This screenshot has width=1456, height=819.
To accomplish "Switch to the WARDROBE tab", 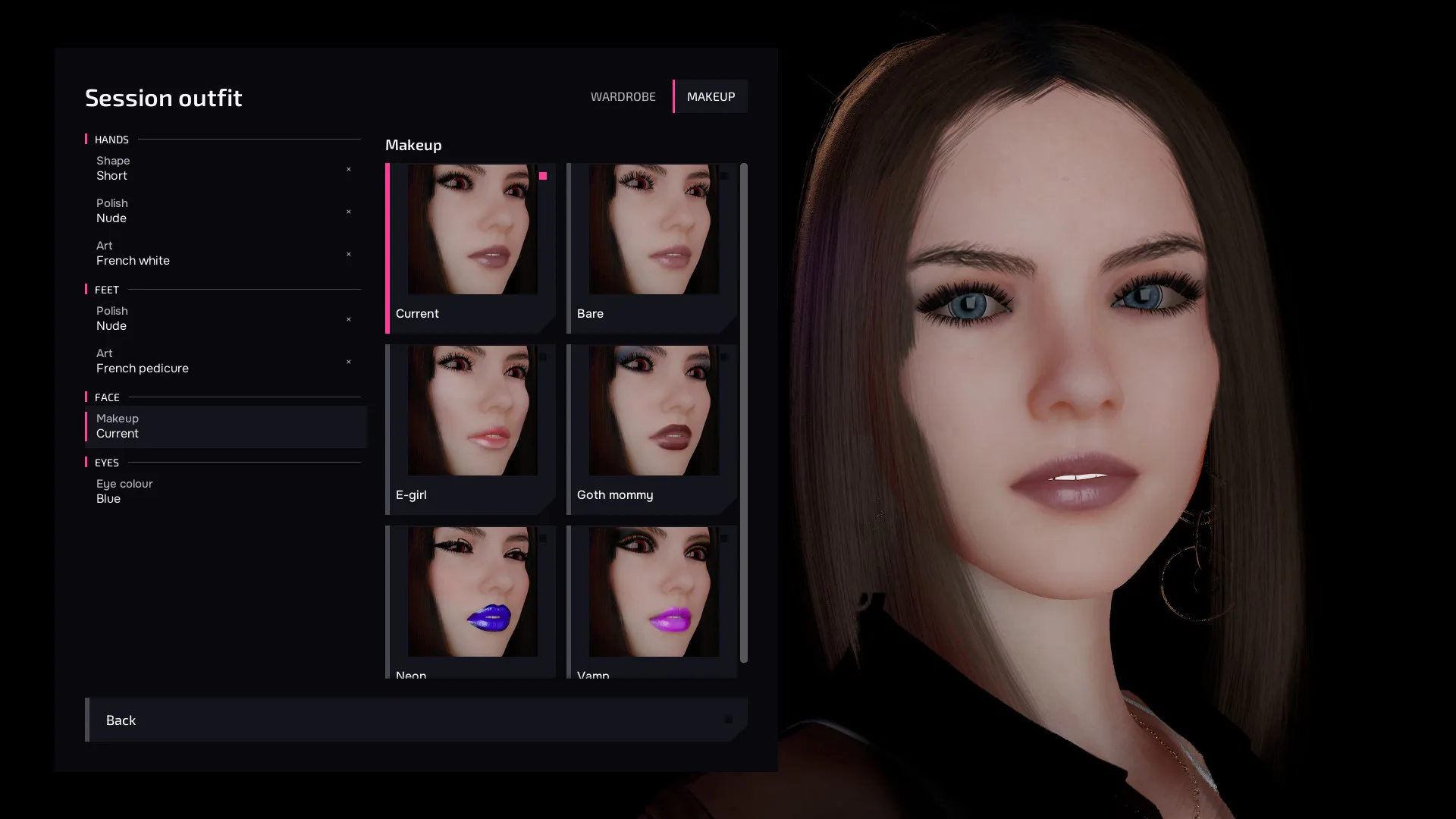I will (x=623, y=96).
